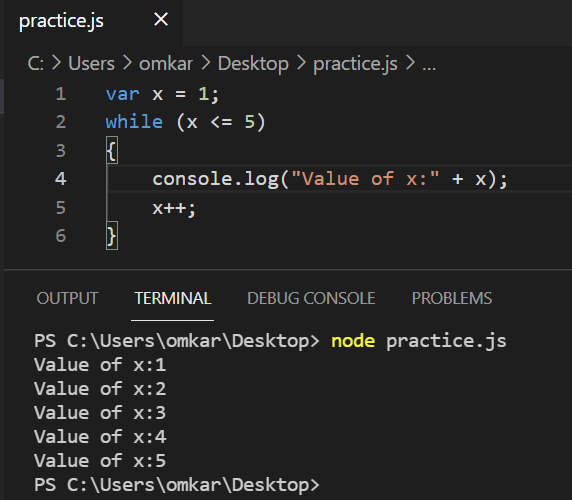Click terminal output 'Value of x:4'

100,437
